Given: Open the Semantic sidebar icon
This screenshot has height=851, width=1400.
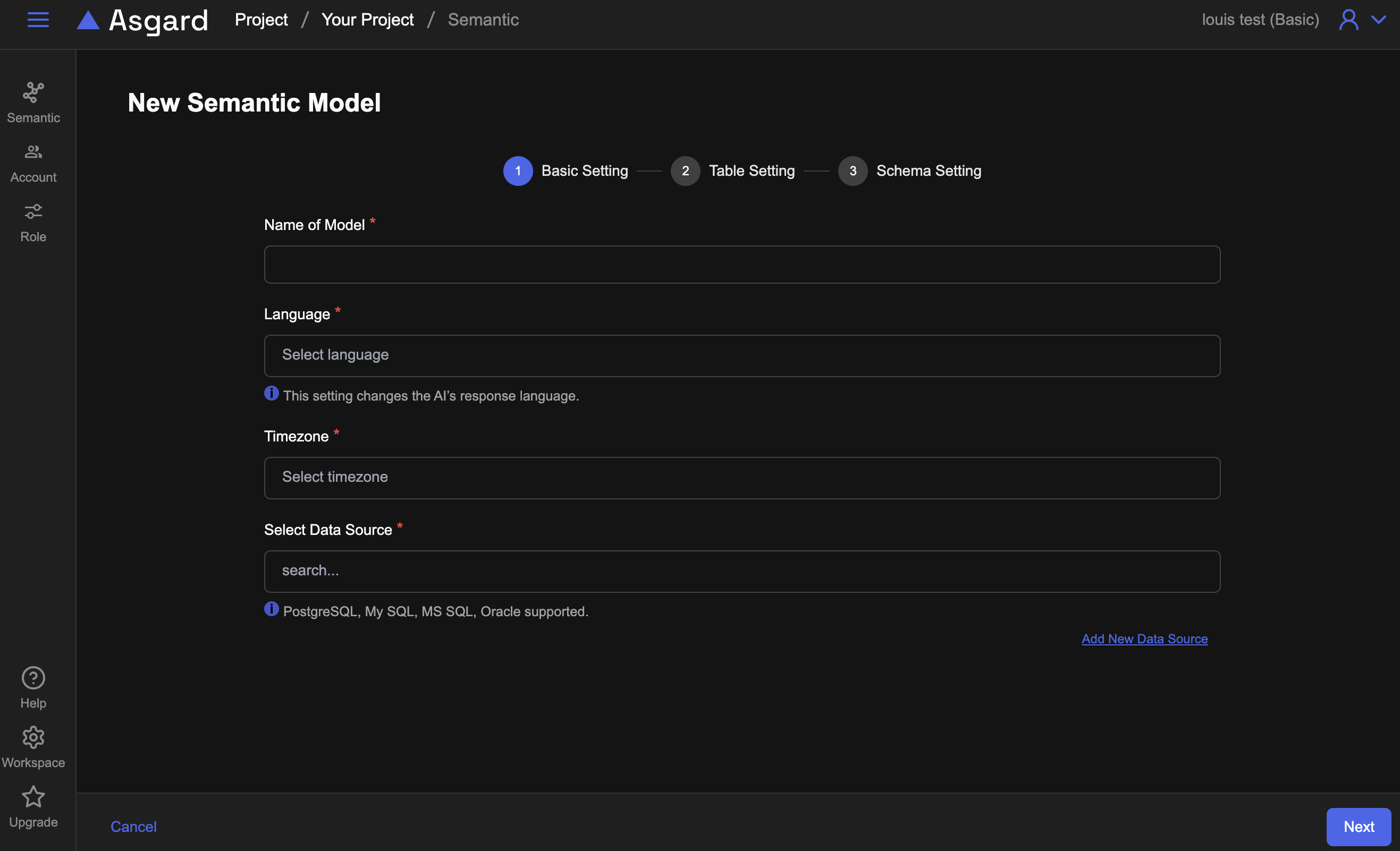Looking at the screenshot, I should click(33, 93).
